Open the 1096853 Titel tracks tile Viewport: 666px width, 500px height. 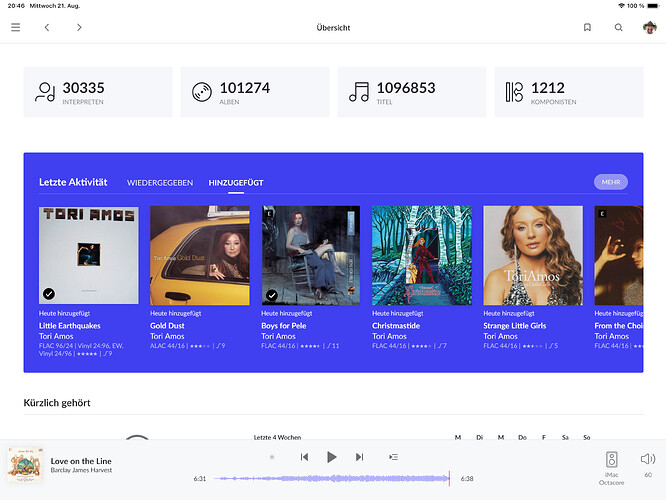412,92
